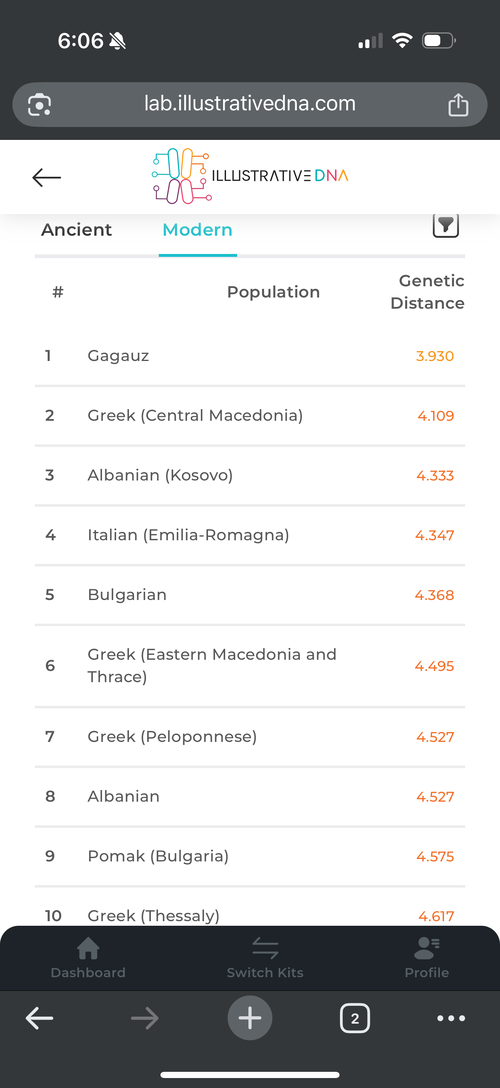Open the Profile person icon

[426, 948]
